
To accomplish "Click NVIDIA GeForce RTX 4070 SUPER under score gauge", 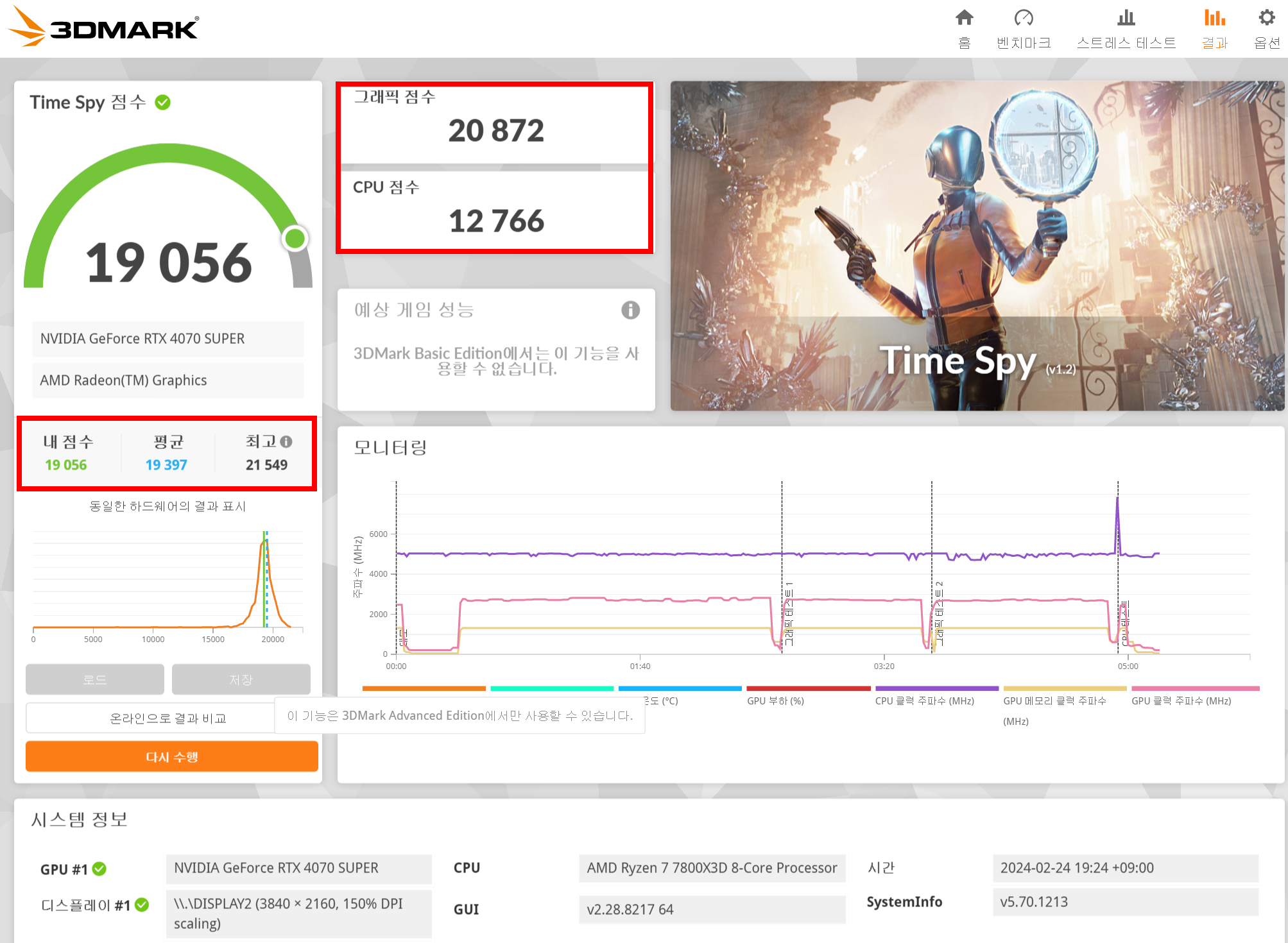I will pos(168,339).
